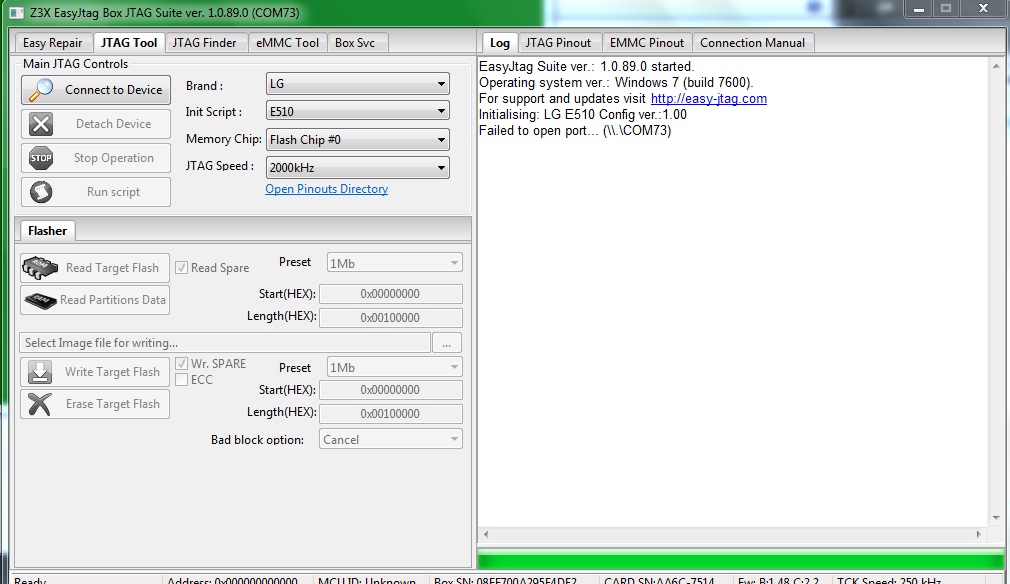Click the write Length(HEX) input field
Viewport: 1010px width, 584px height.
[391, 413]
